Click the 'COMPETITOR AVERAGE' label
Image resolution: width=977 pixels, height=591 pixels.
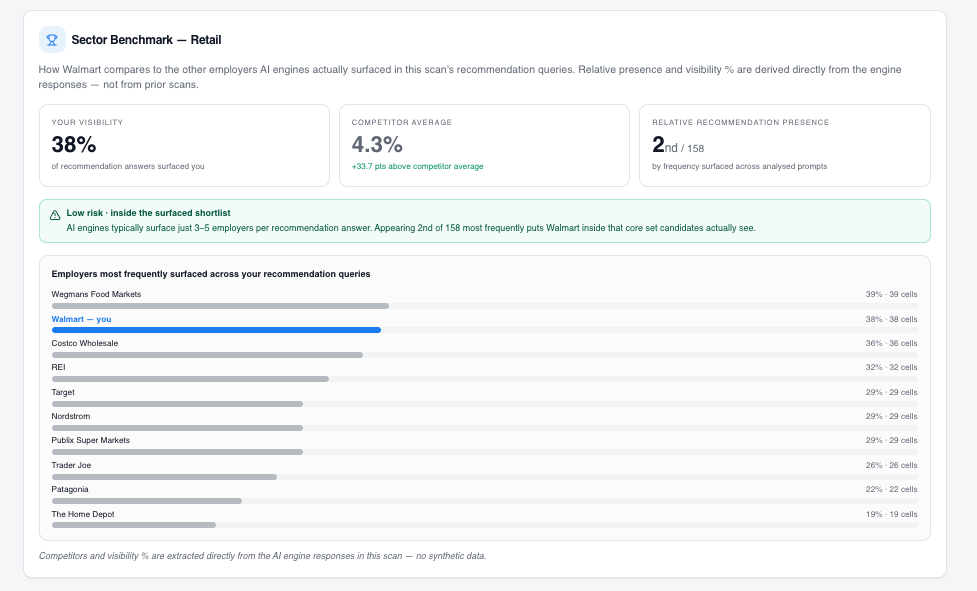pos(402,123)
